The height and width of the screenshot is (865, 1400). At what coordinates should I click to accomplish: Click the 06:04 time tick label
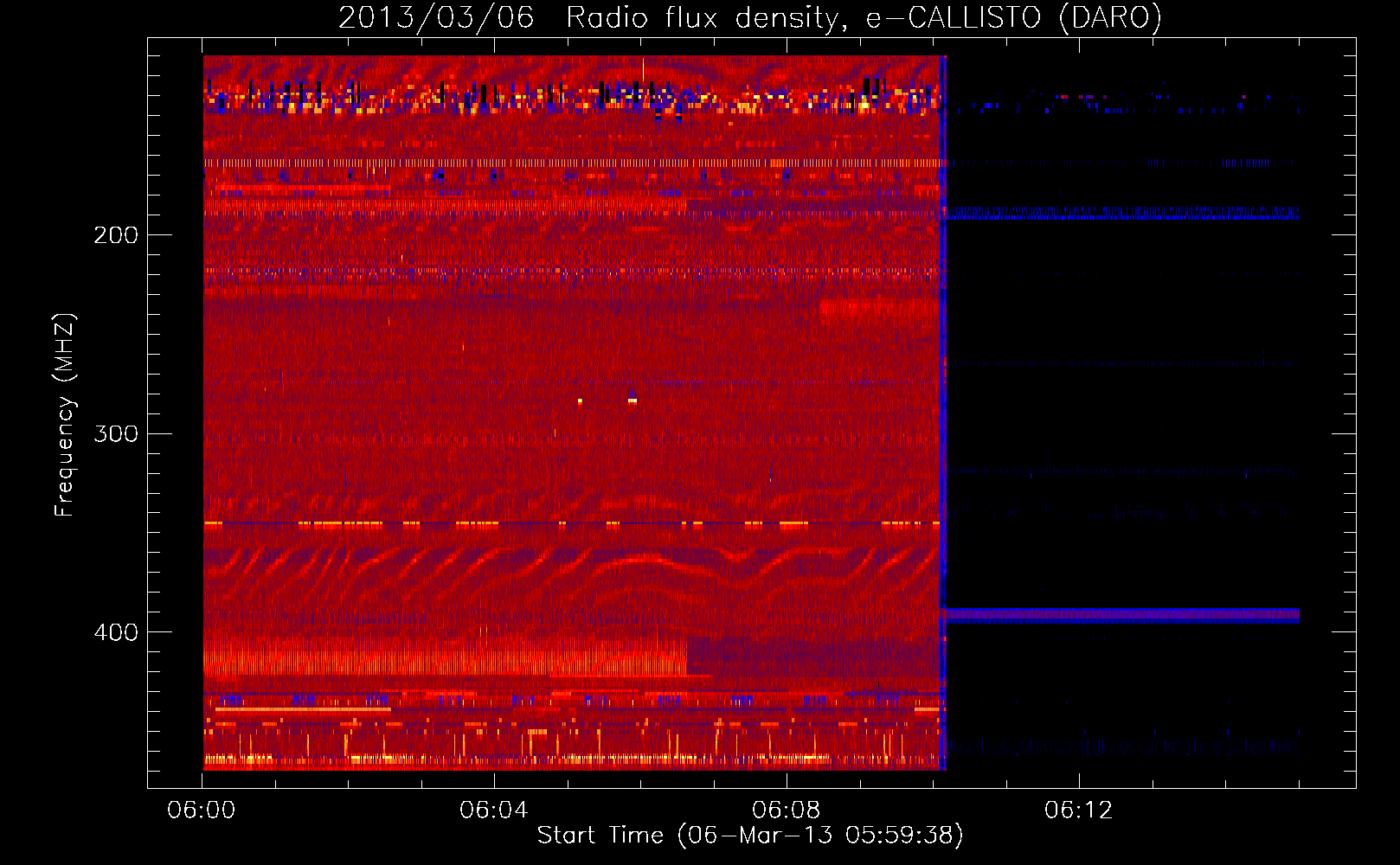click(x=494, y=810)
